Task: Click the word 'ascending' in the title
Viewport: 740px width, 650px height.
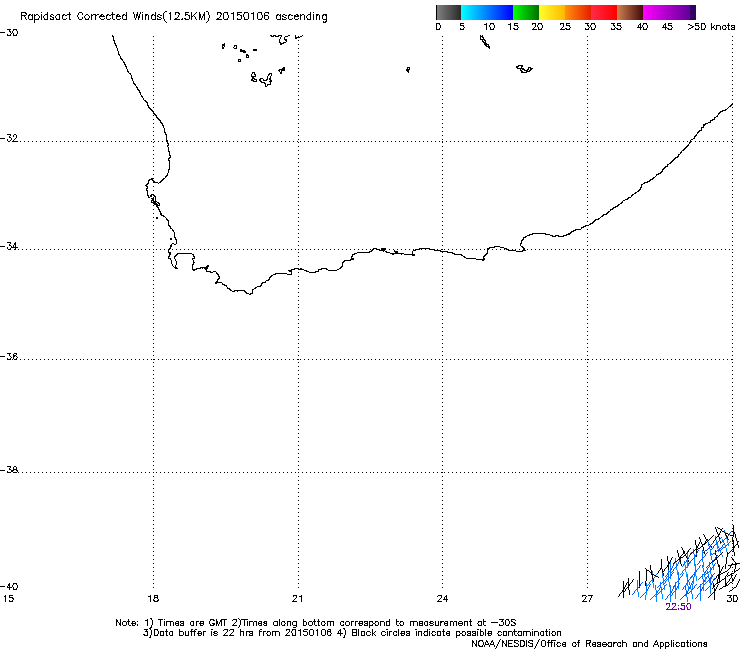Action: click(x=301, y=17)
